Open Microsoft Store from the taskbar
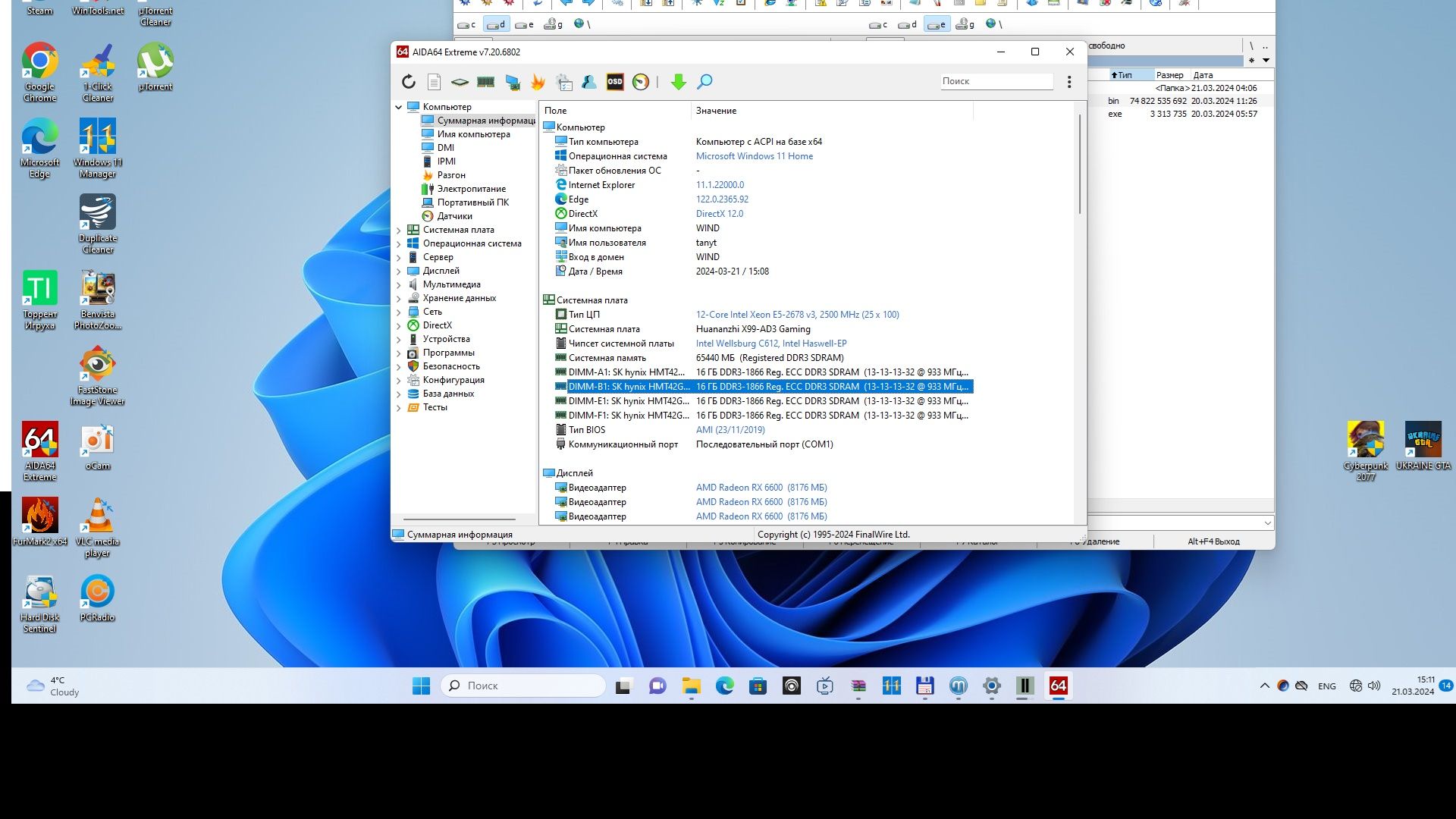This screenshot has height=819, width=1456. [758, 686]
